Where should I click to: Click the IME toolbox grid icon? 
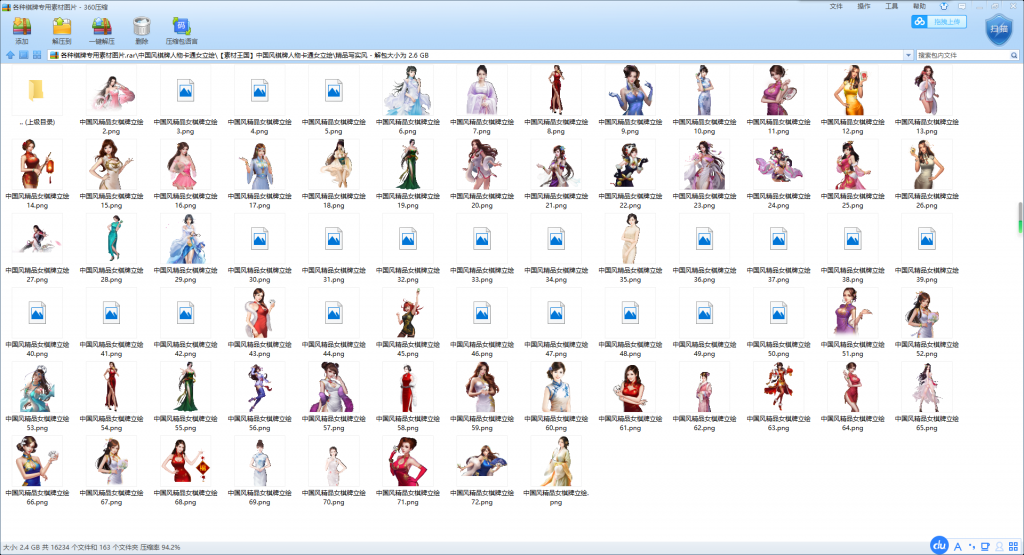[x=1013, y=547]
